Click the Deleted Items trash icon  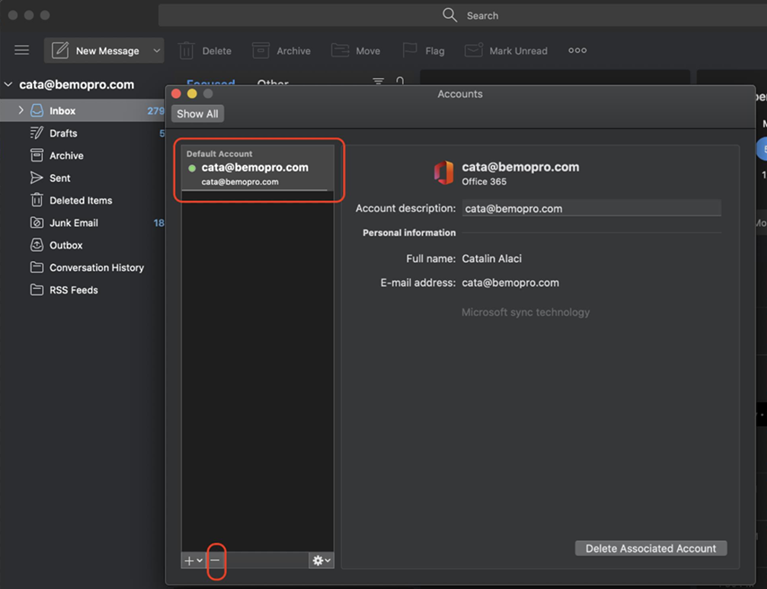pyautogui.click(x=37, y=200)
